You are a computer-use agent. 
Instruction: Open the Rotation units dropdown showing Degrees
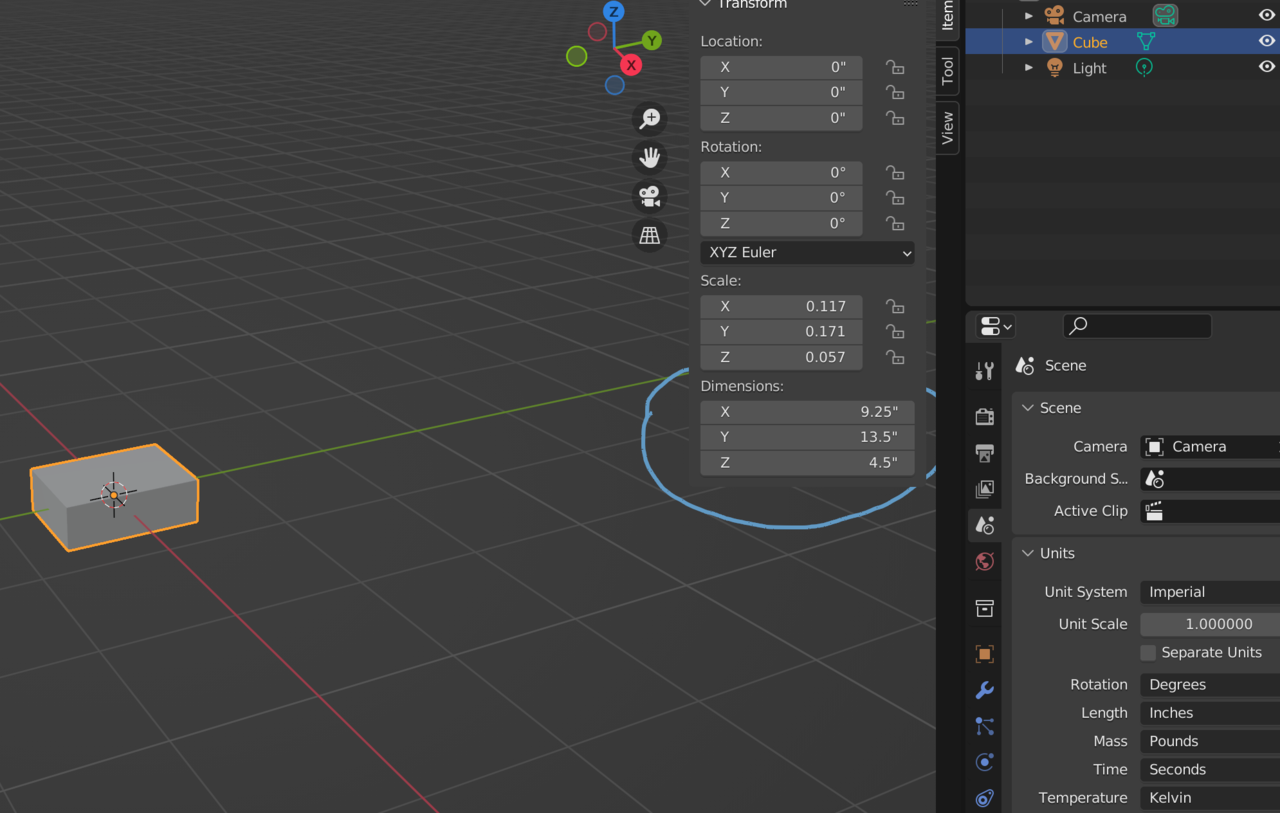click(1210, 685)
